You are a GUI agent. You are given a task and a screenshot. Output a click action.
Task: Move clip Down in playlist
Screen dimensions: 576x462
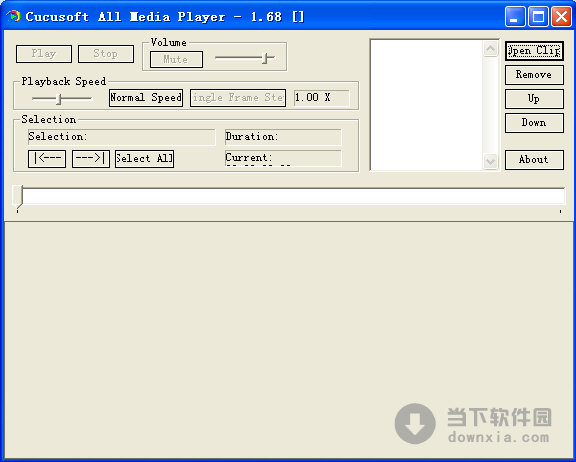(534, 123)
